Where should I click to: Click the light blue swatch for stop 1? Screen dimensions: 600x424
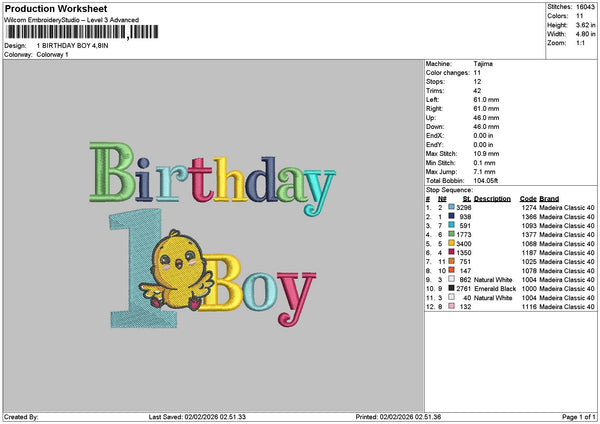452,207
